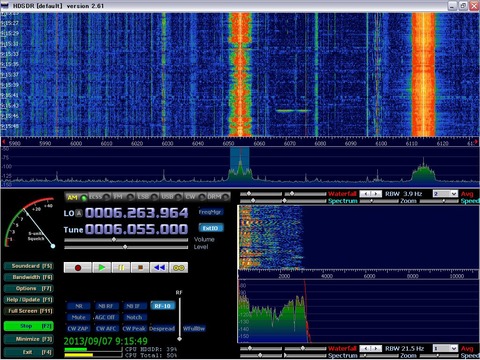Click lower RBW right arrow stepper
This screenshot has height=360, width=480.
376,348
